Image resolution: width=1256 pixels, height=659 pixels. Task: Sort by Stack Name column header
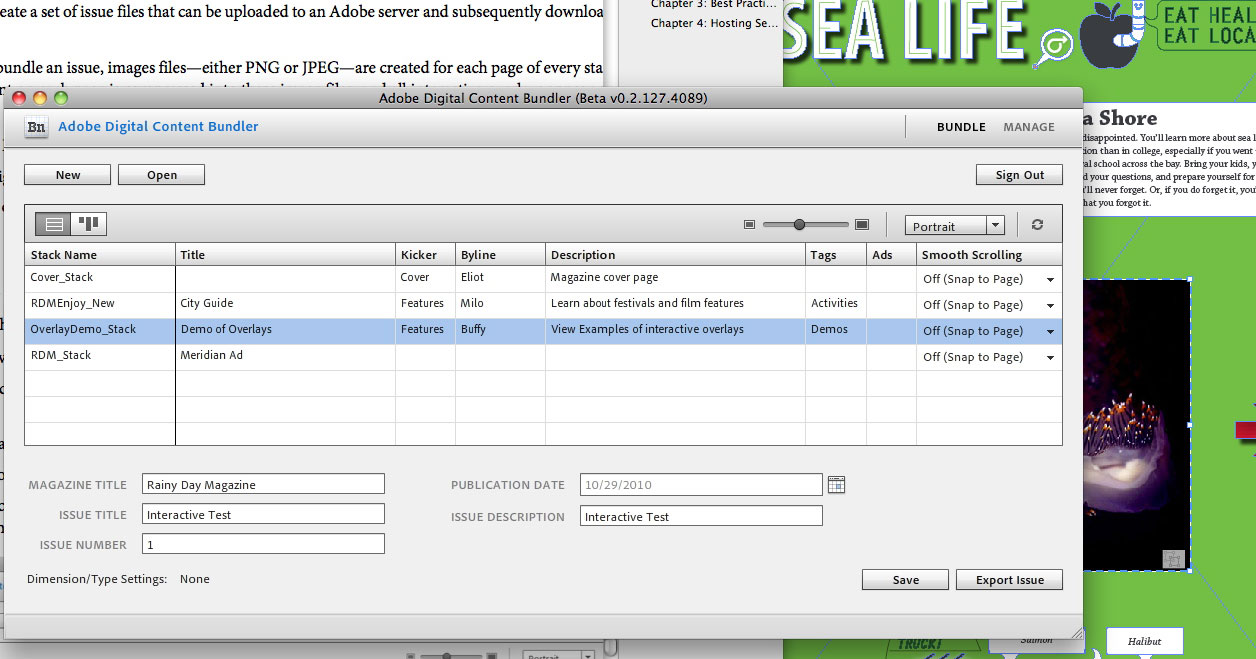100,255
